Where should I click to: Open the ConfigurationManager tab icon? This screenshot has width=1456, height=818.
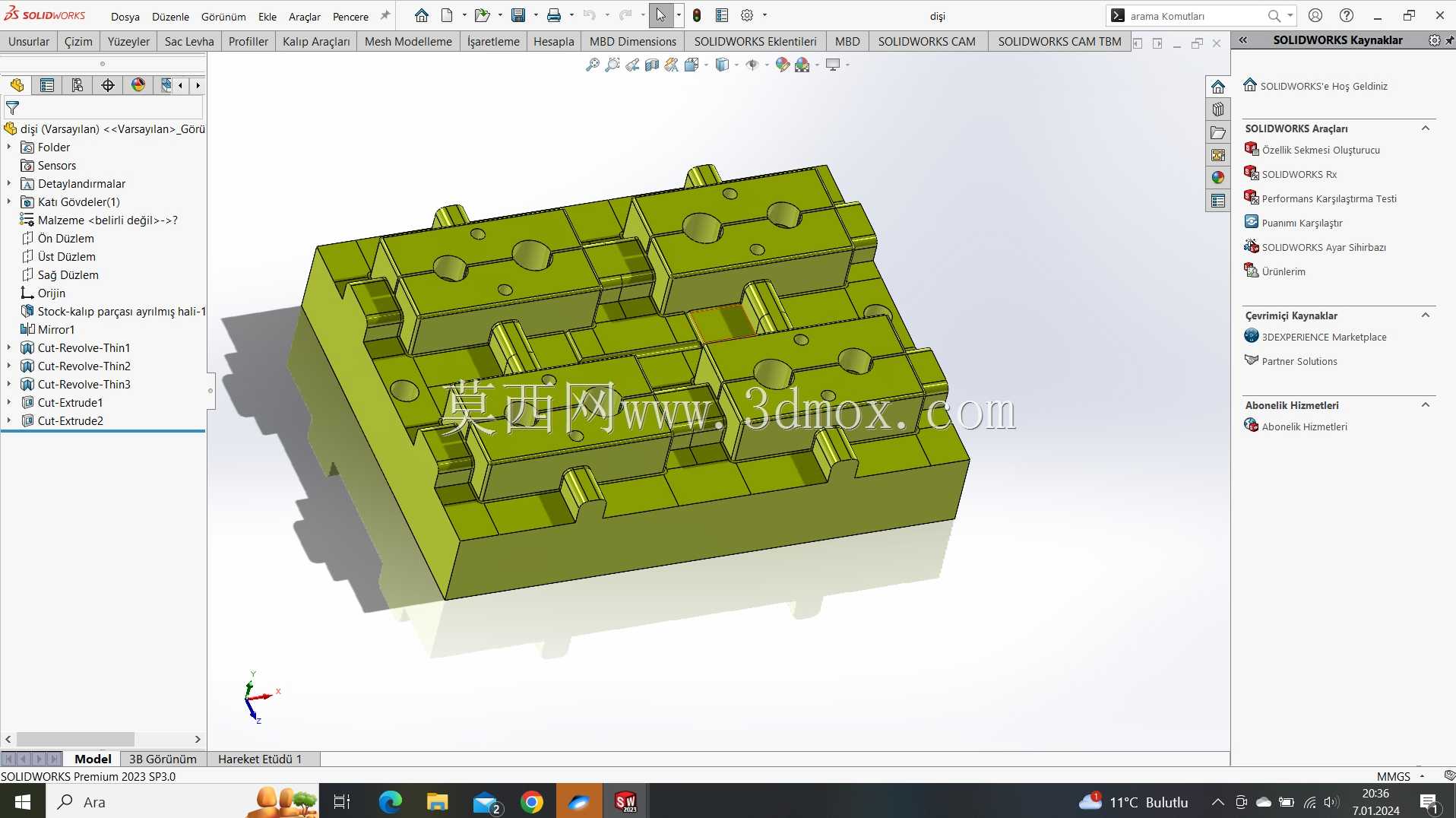[x=78, y=85]
